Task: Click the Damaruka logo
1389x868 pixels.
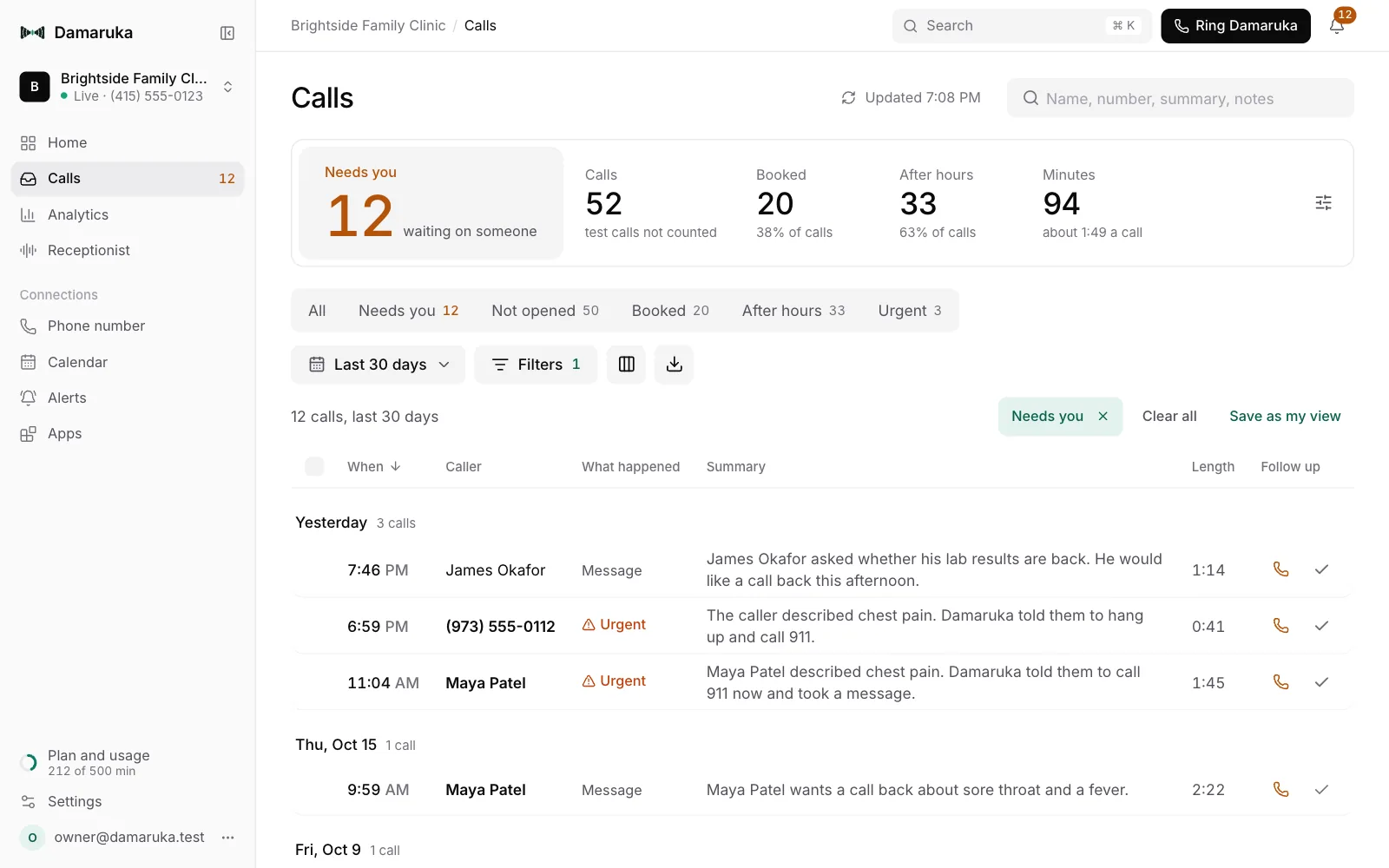Action: pyautogui.click(x=76, y=33)
